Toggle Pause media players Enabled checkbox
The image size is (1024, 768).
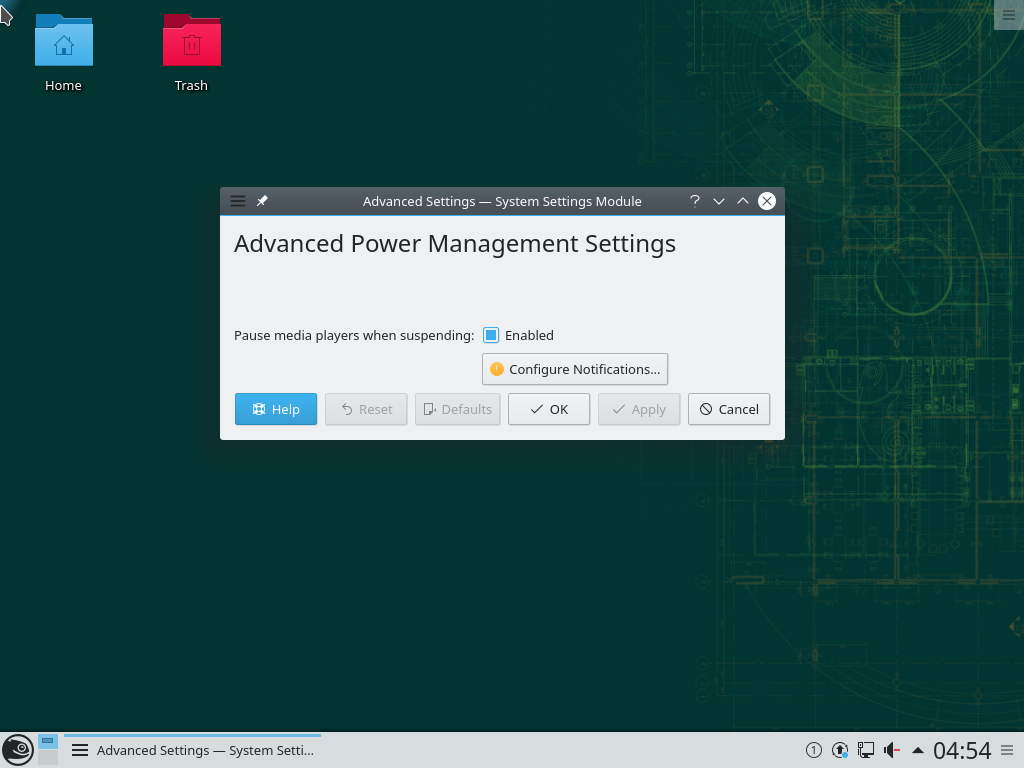coord(491,336)
